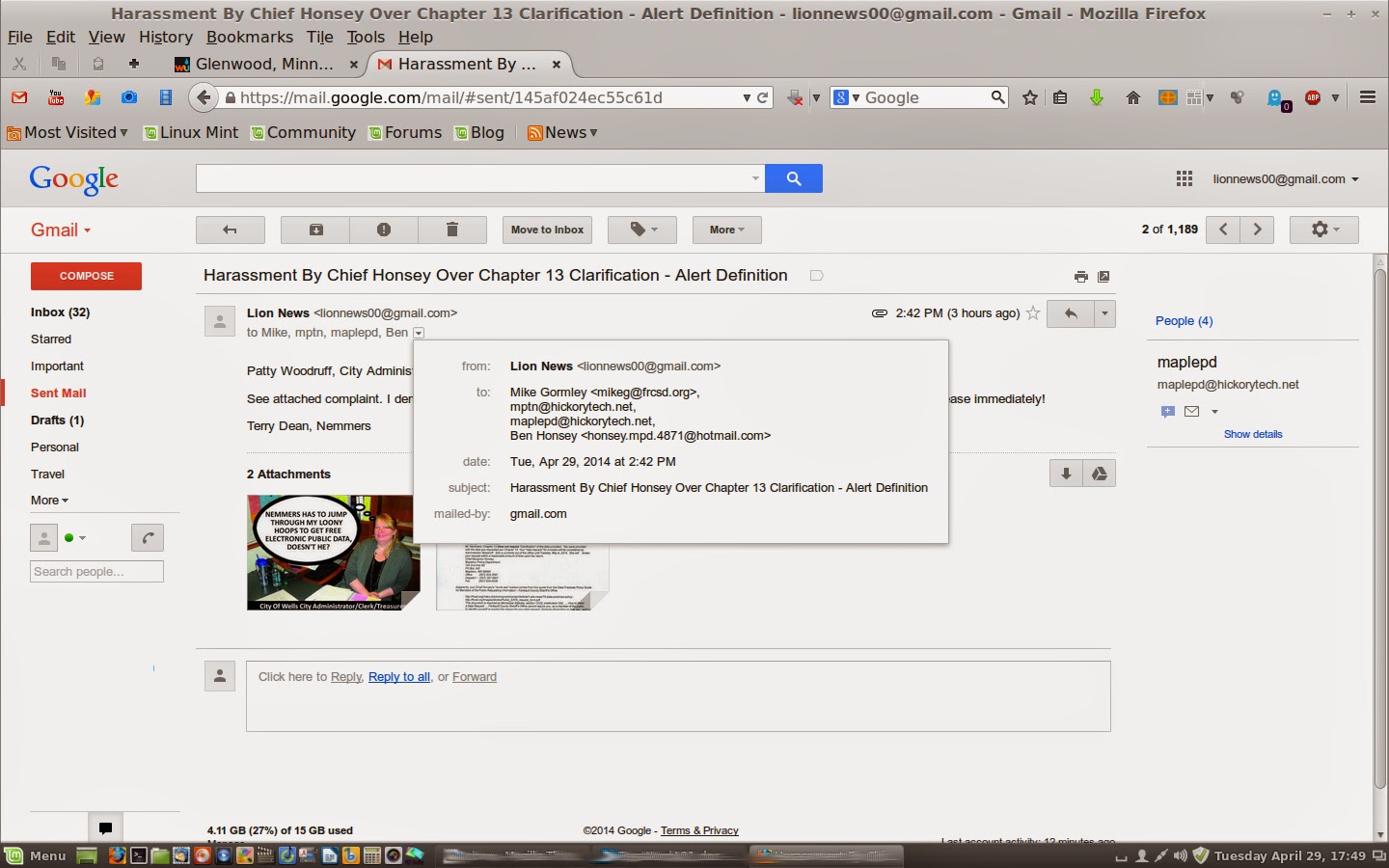Screen dimensions: 1389x868
Task: Click the back to Sent Mail arrow button
Action: (x=230, y=230)
